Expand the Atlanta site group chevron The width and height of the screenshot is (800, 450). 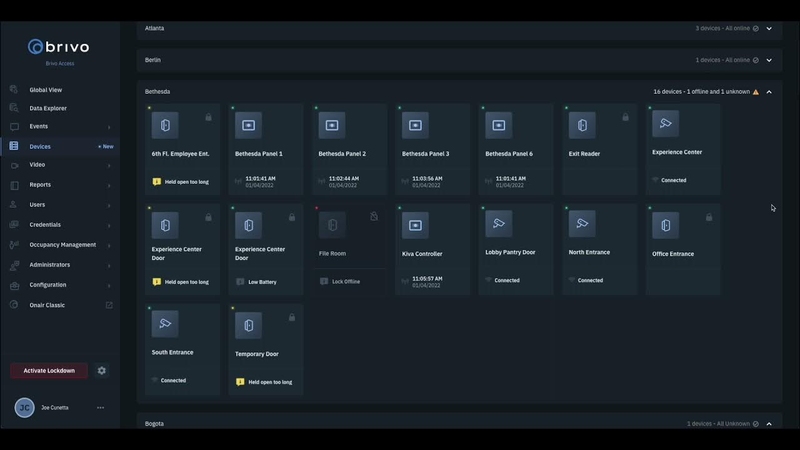769,29
